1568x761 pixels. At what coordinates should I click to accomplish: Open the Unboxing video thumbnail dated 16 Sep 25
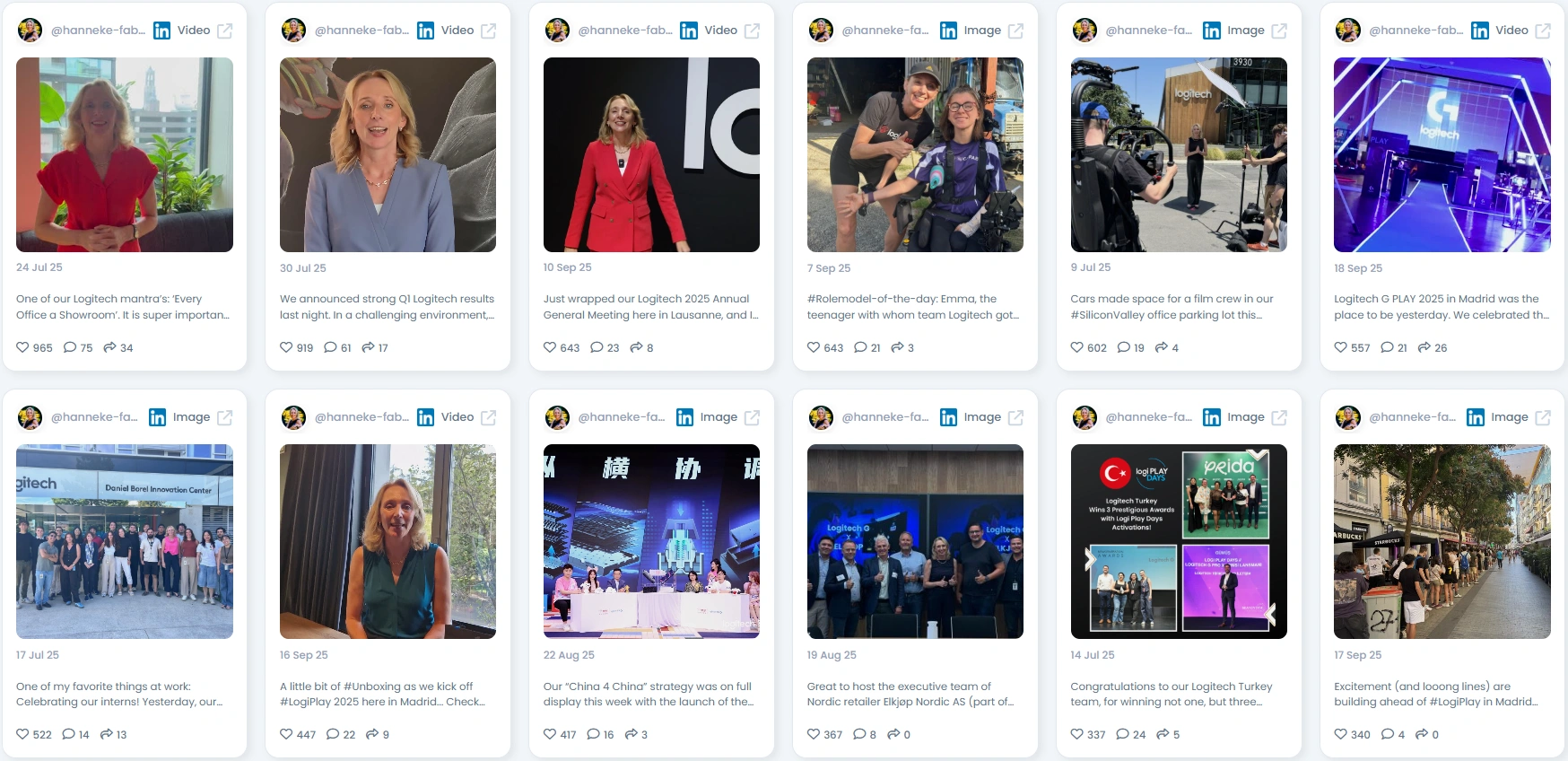(x=388, y=541)
